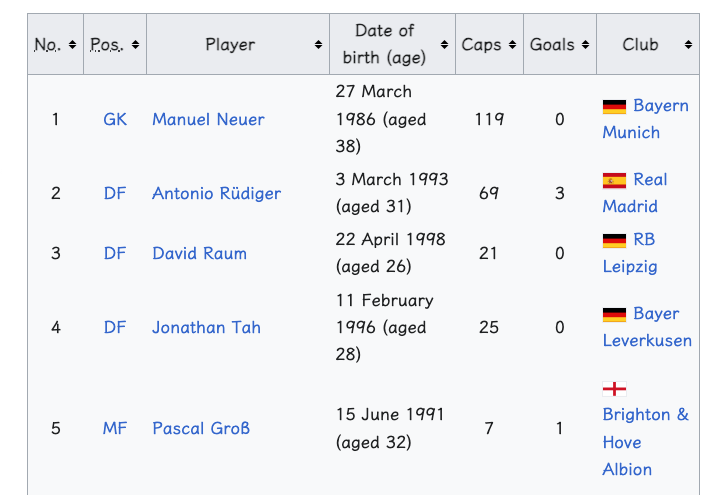Open the RB Leipzig club link
721x495 pixels.
pos(630,253)
